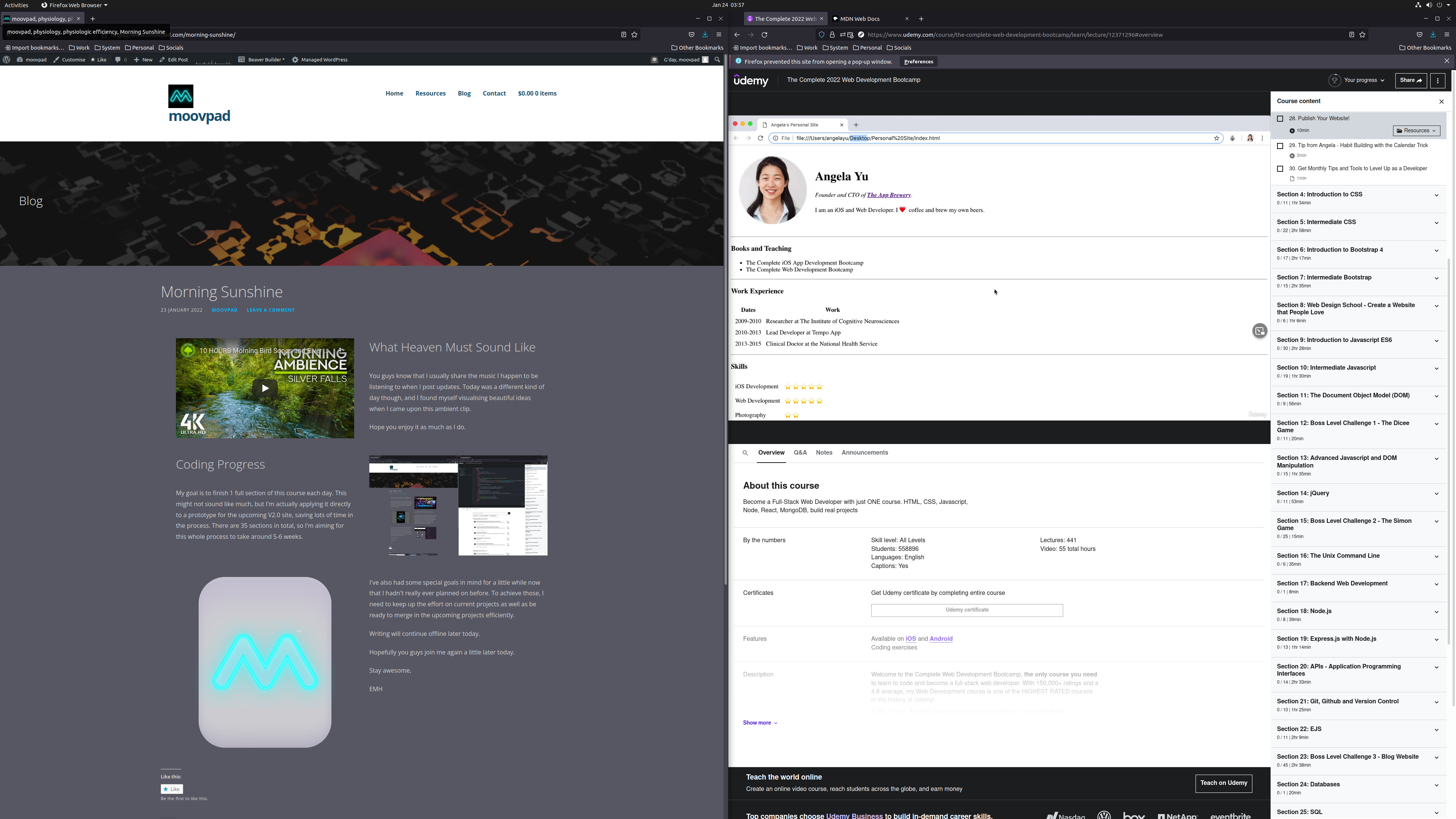Expand Section 11: The Document Object Model

point(1358,400)
